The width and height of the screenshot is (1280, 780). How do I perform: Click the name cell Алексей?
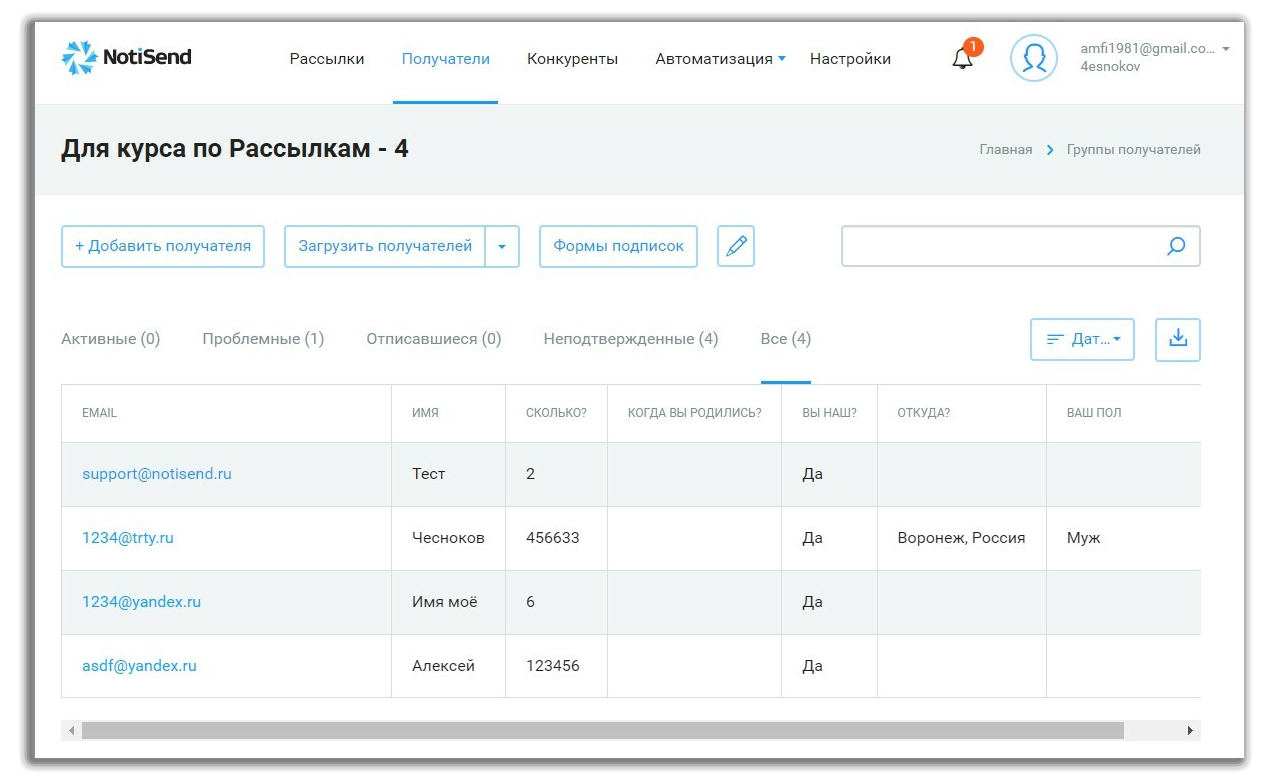tap(443, 666)
